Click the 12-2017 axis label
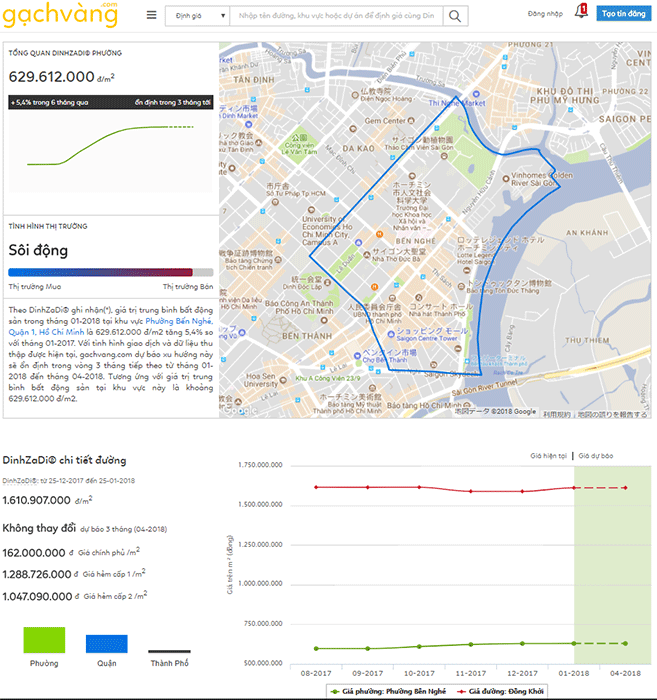 coord(522,673)
